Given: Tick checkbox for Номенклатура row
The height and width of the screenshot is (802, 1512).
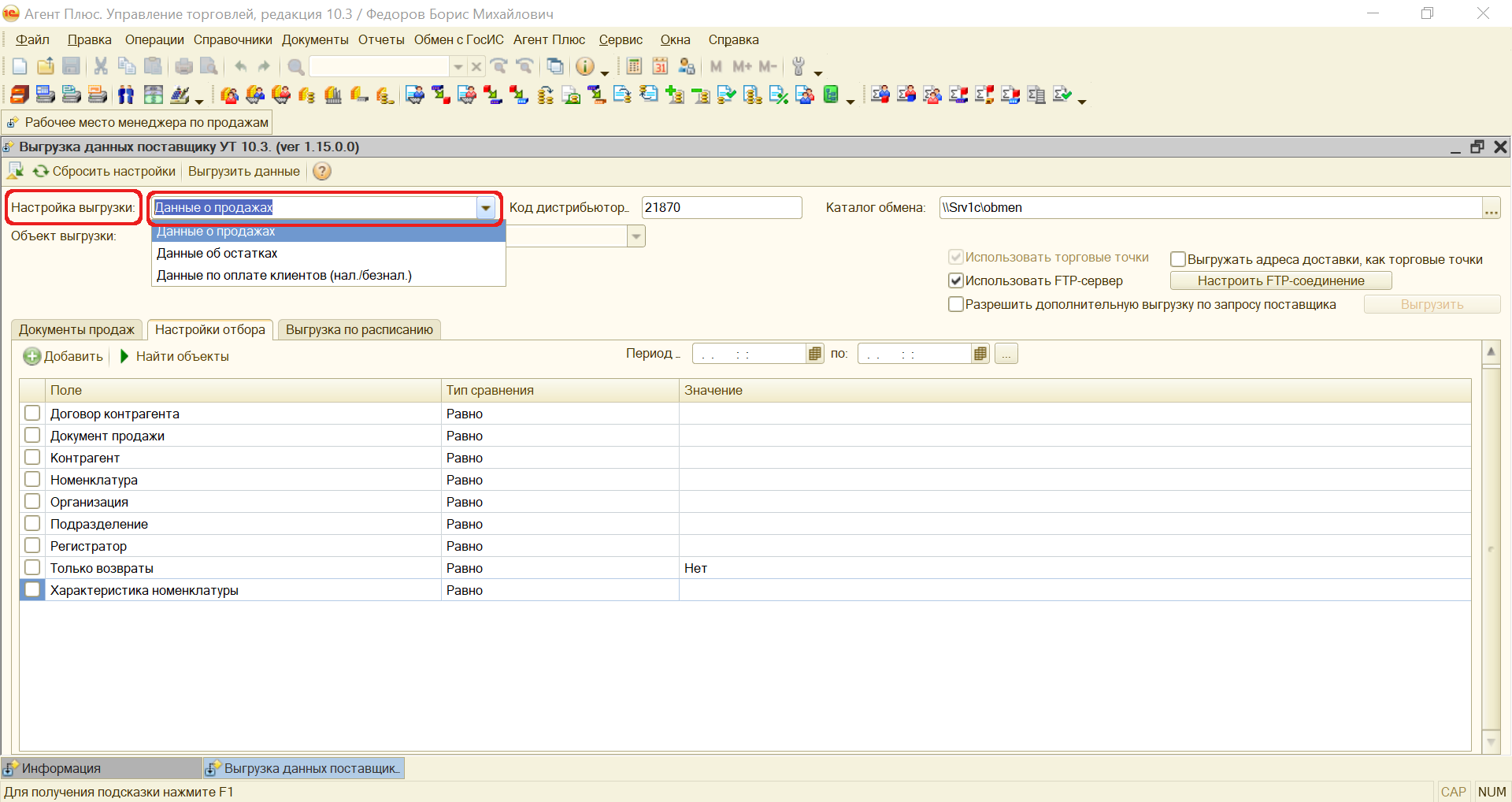Looking at the screenshot, I should tap(32, 479).
